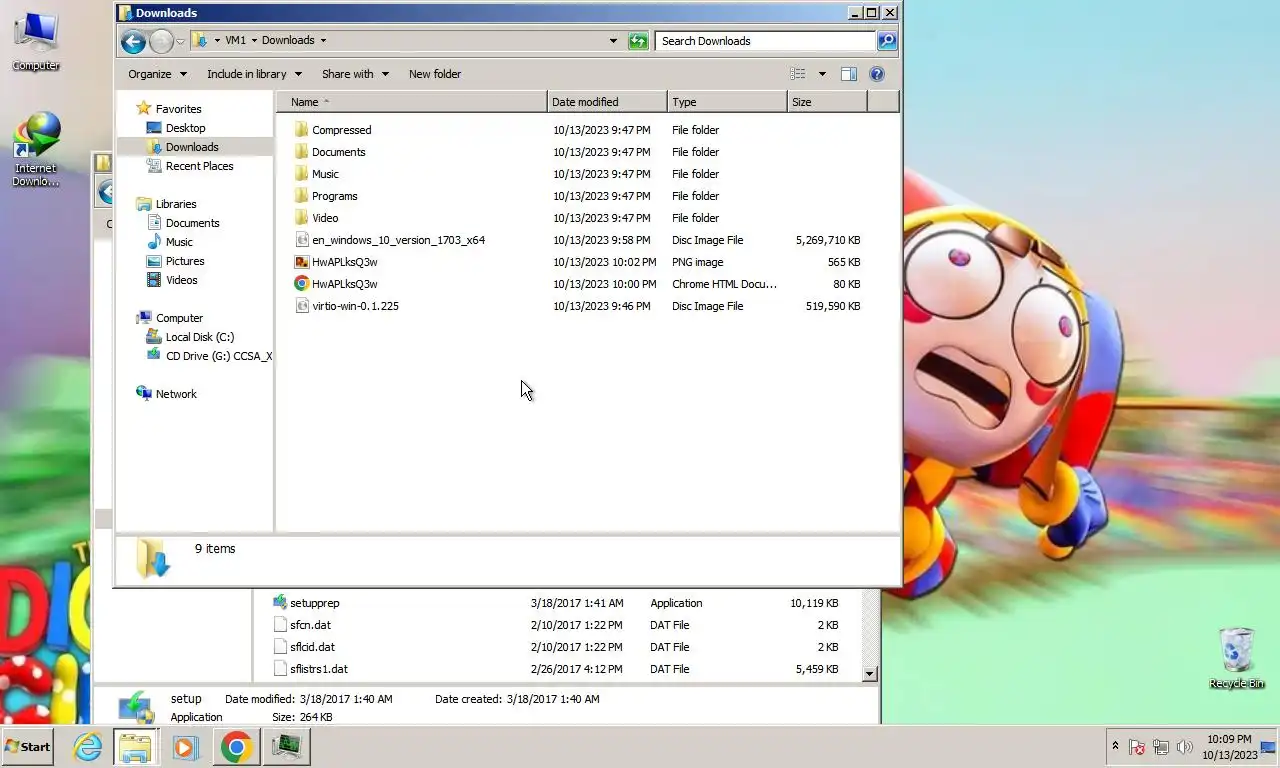Click the VM1 breadcrumb segment
This screenshot has height=768, width=1280.
(x=235, y=41)
